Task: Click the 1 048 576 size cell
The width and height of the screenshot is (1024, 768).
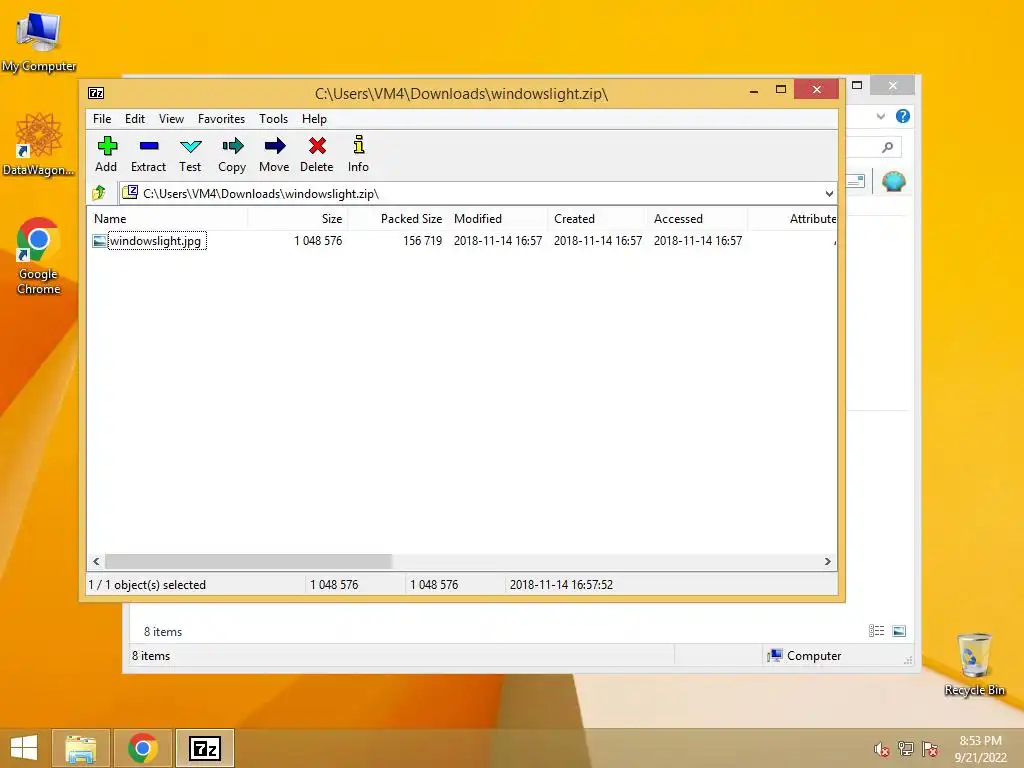Action: click(318, 241)
